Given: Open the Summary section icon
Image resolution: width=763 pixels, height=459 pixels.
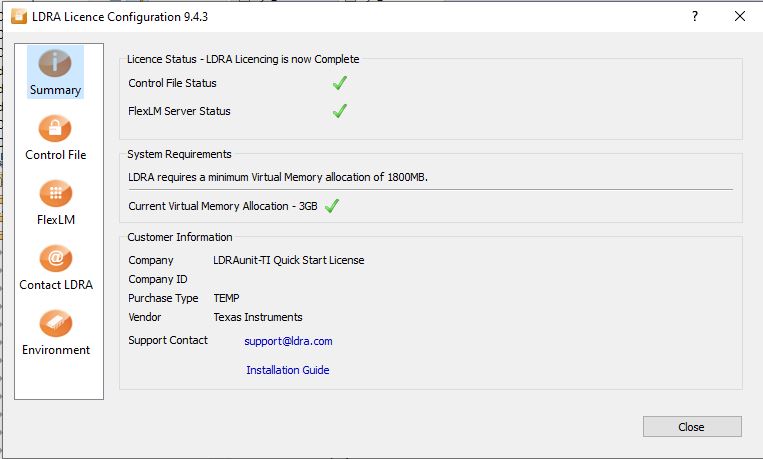Looking at the screenshot, I should pos(55,63).
